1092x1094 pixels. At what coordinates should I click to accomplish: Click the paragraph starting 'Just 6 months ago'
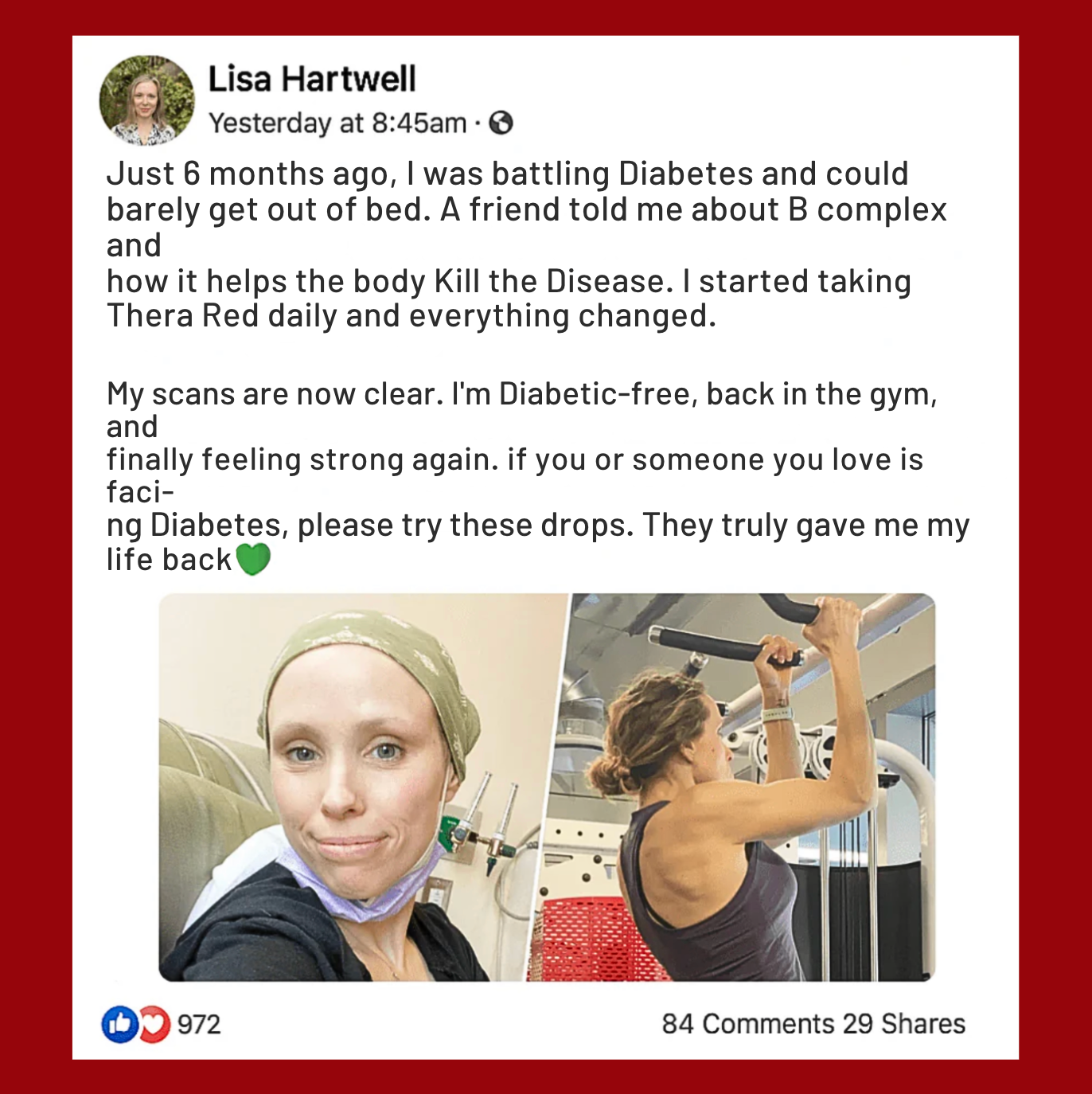[x=525, y=244]
